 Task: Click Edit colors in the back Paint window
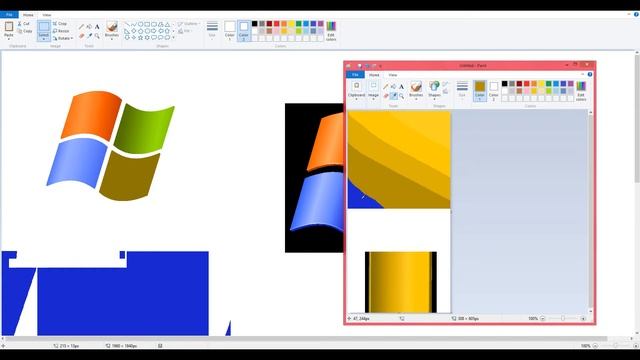[331, 31]
